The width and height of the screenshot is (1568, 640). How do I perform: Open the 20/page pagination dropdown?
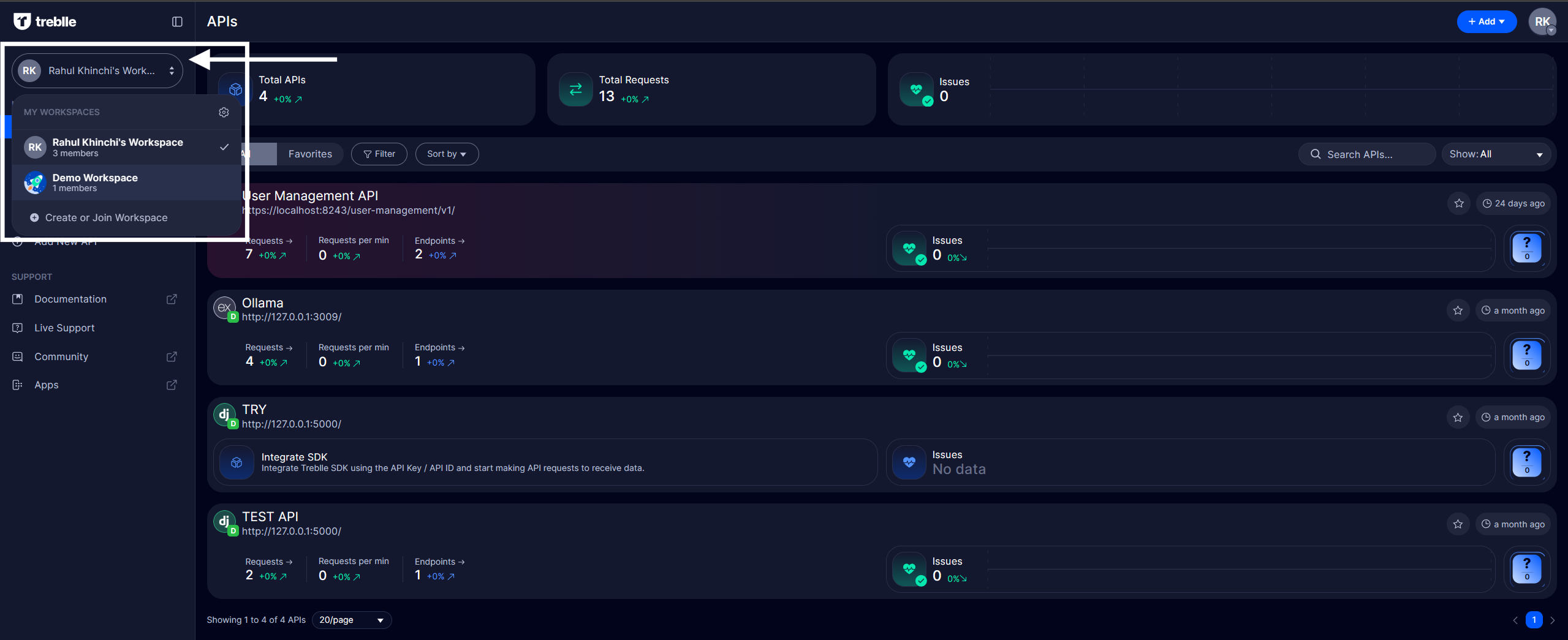(352, 620)
